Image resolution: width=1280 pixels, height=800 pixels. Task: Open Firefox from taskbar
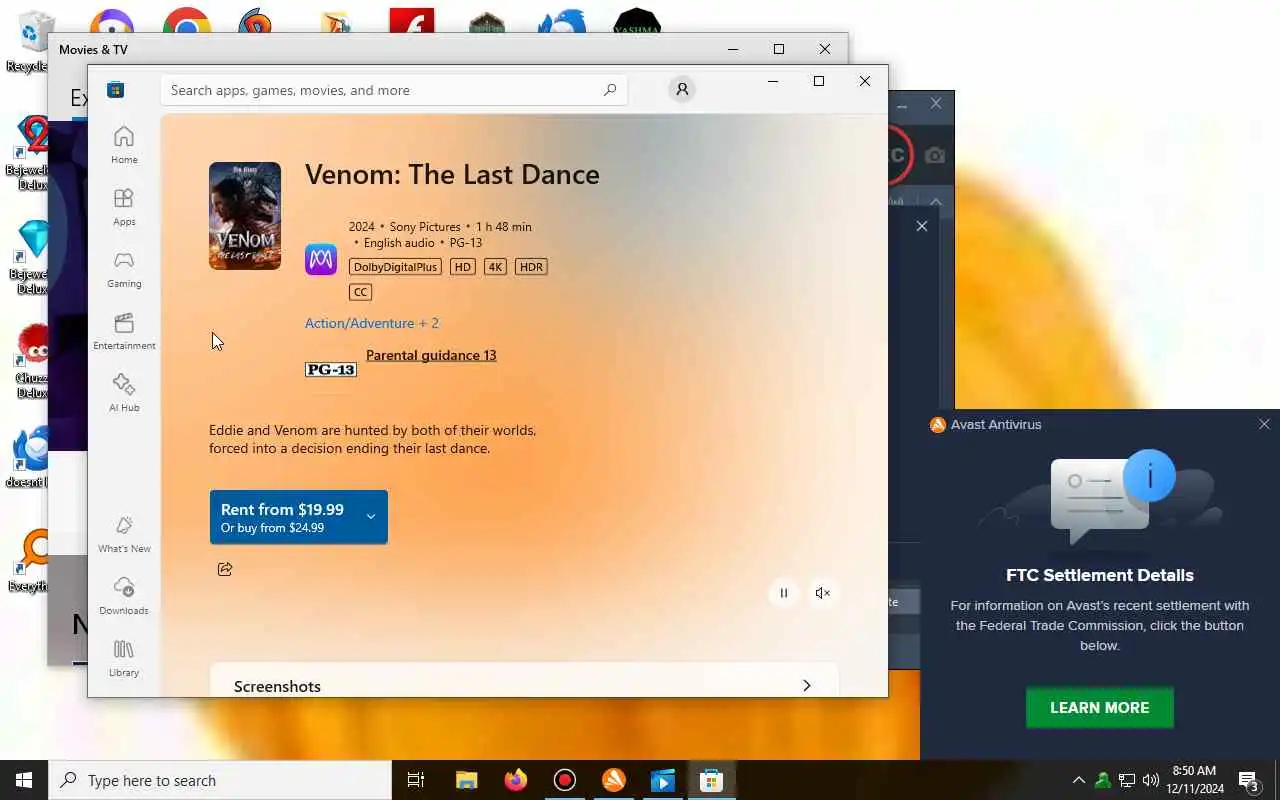[516, 780]
